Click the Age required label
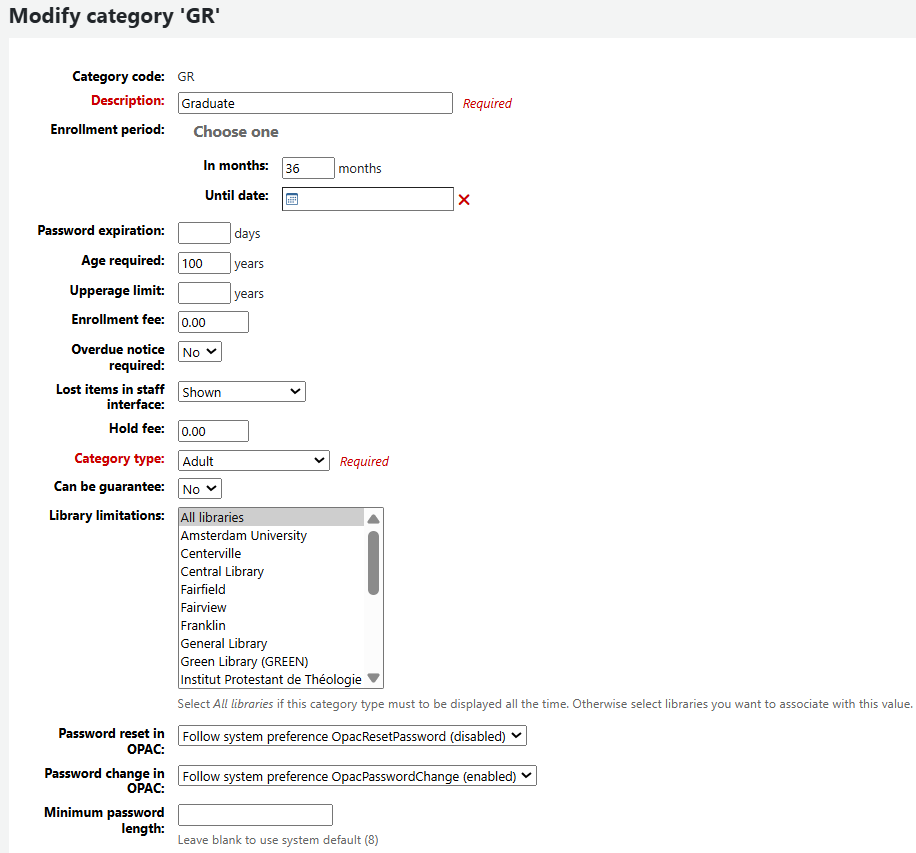The width and height of the screenshot is (916, 853). click(123, 261)
